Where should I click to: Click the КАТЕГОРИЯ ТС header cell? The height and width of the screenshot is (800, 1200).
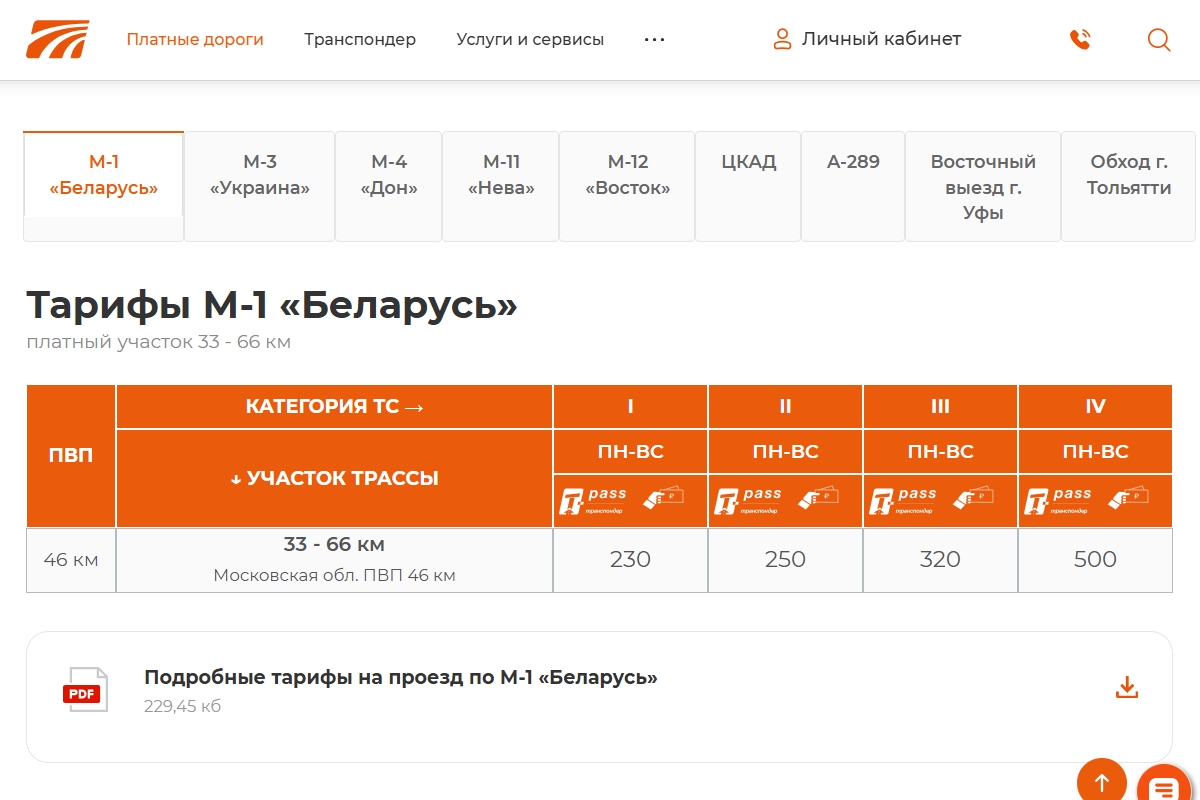pos(334,407)
